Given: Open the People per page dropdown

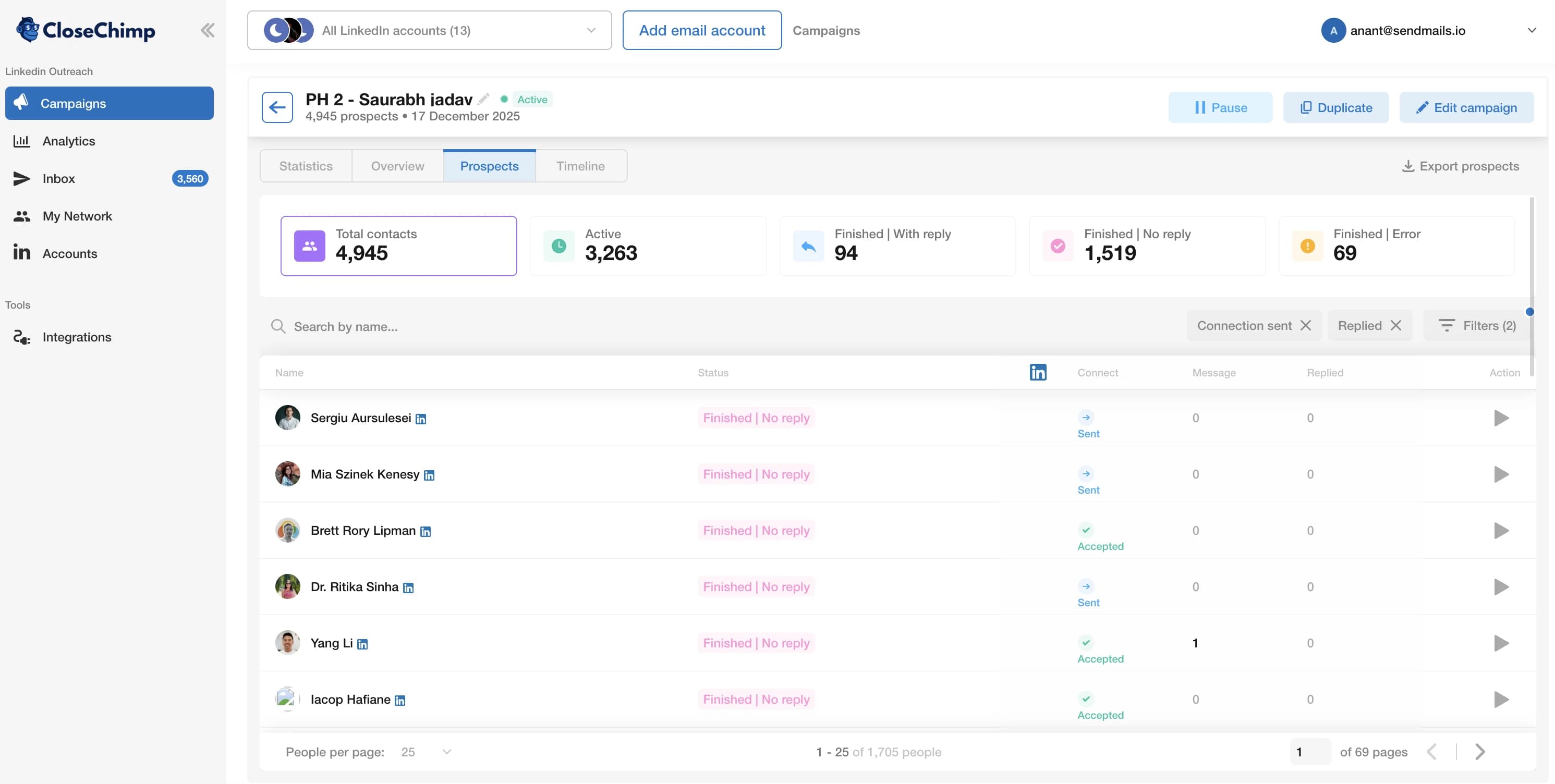Looking at the screenshot, I should pyautogui.click(x=445, y=752).
